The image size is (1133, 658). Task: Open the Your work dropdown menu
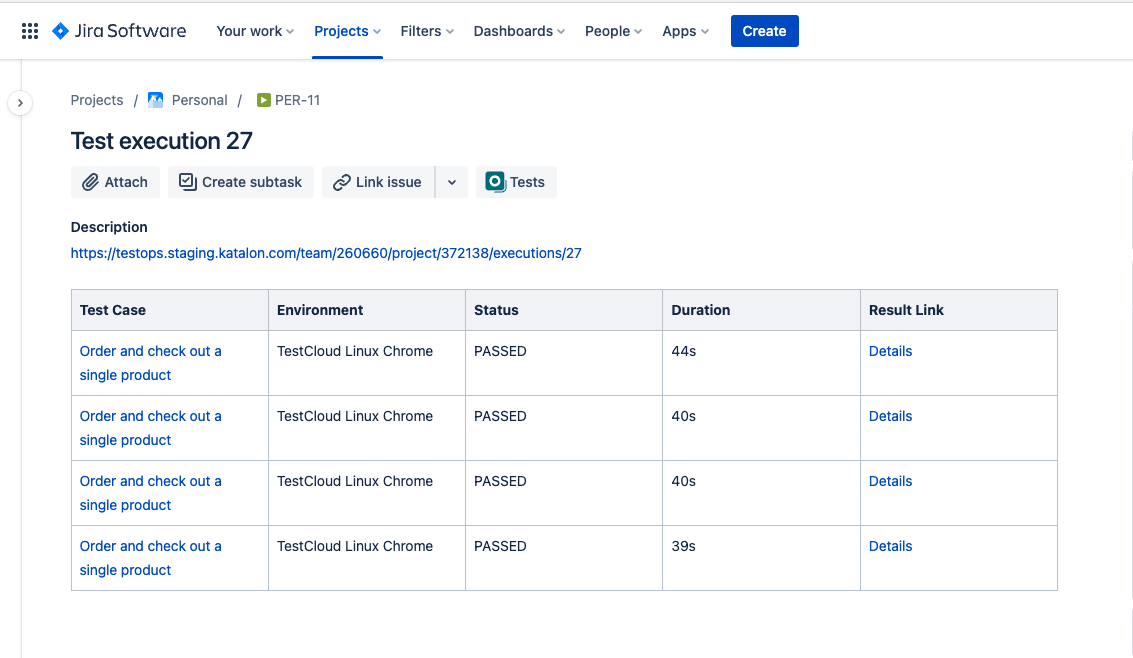(255, 31)
